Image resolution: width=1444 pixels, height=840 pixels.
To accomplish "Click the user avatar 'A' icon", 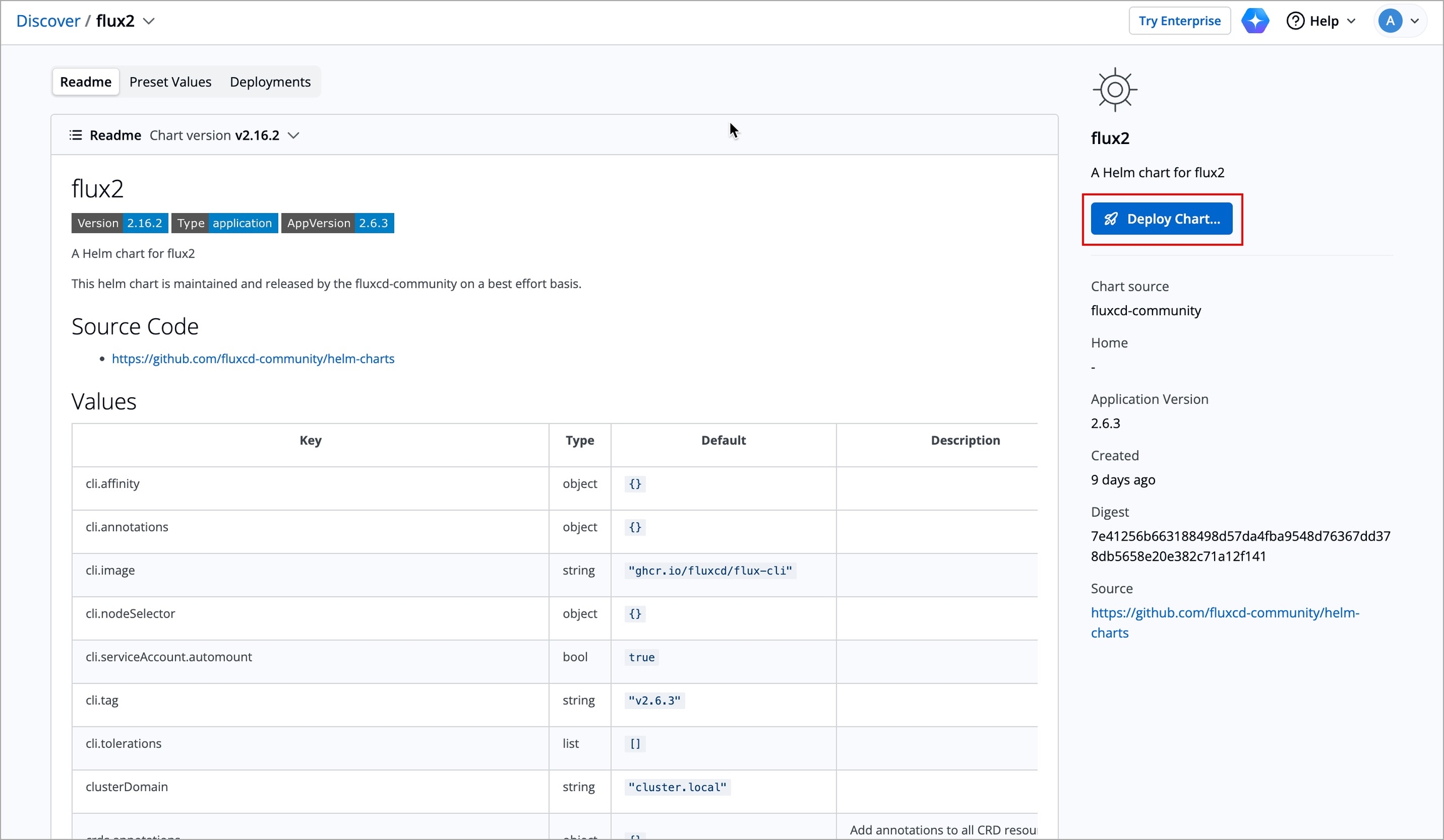I will tap(1389, 21).
